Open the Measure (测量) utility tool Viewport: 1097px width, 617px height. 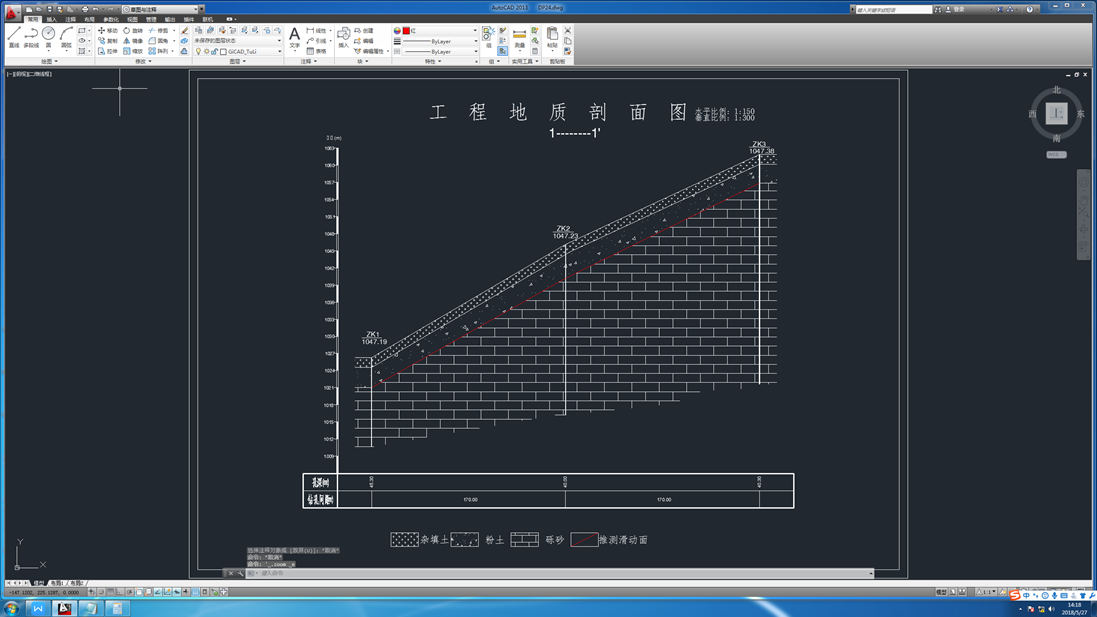coord(519,37)
